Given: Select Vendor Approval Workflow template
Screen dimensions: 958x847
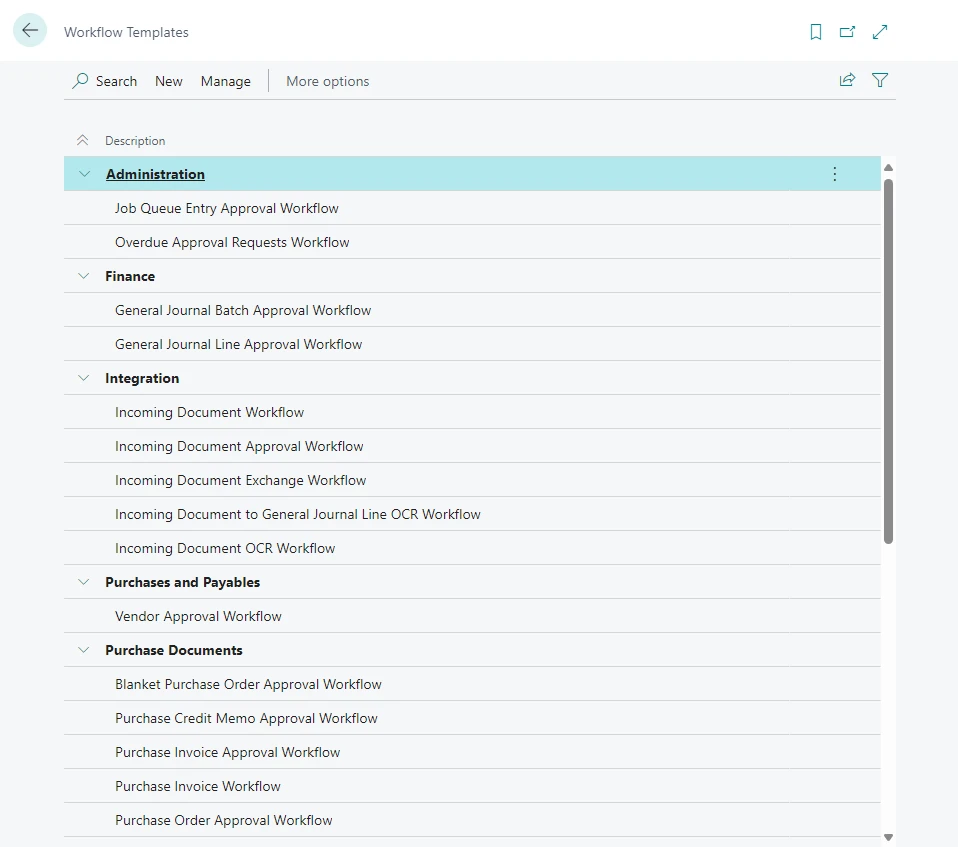Looking at the screenshot, I should [x=198, y=616].
